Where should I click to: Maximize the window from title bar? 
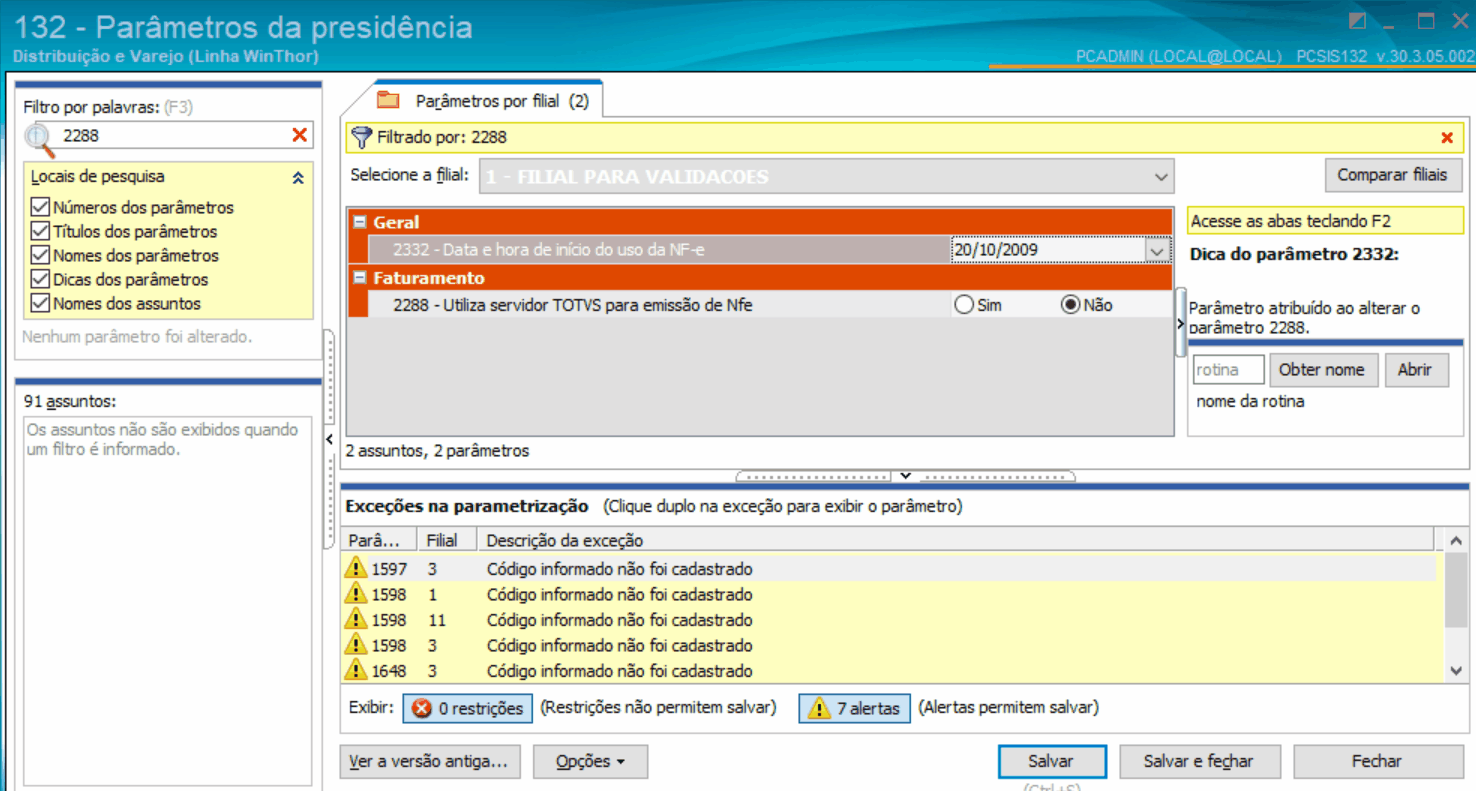pos(1426,21)
